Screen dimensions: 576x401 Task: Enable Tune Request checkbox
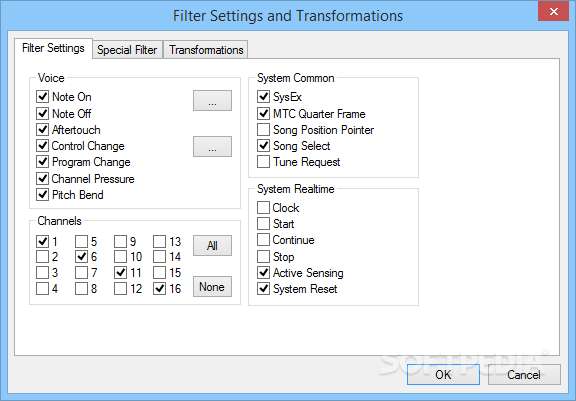click(x=263, y=162)
